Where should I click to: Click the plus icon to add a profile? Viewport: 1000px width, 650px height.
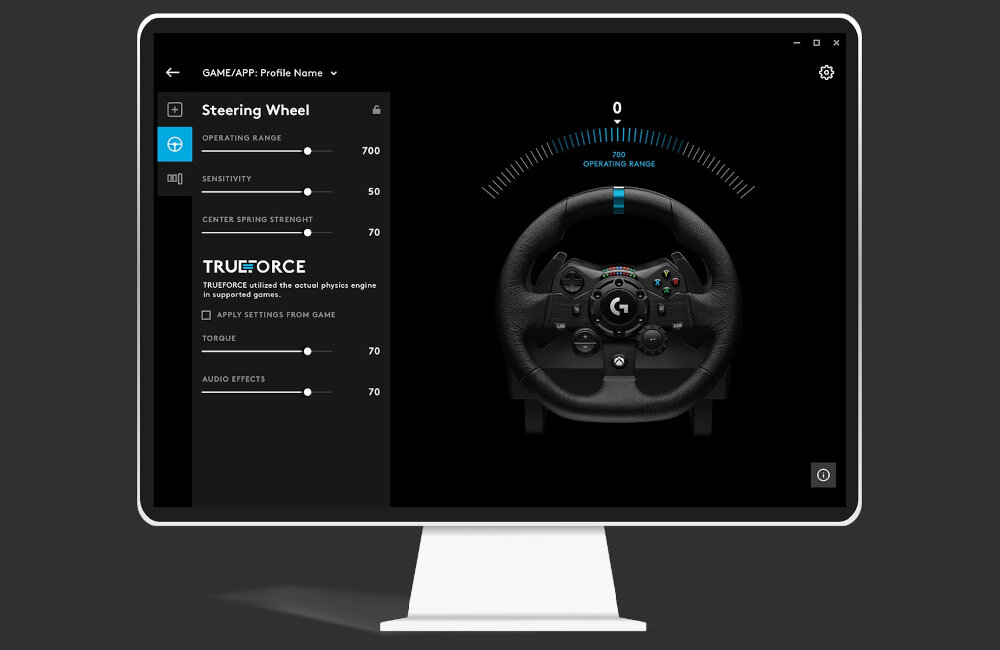[x=174, y=107]
